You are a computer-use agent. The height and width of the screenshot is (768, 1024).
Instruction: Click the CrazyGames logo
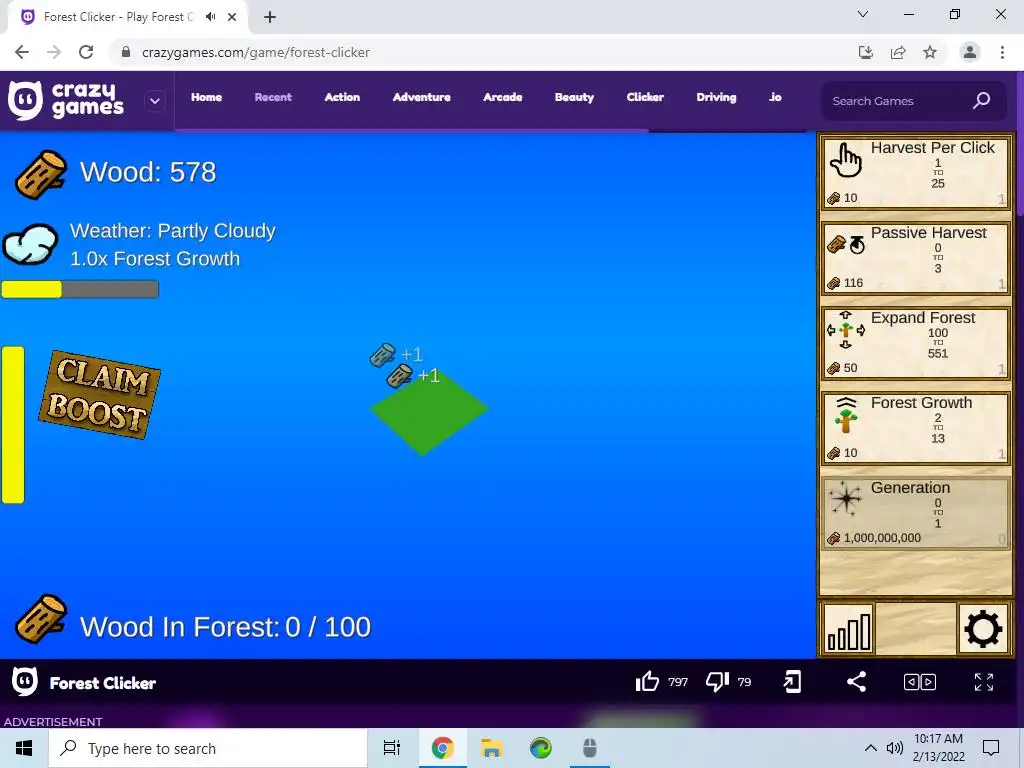click(65, 101)
